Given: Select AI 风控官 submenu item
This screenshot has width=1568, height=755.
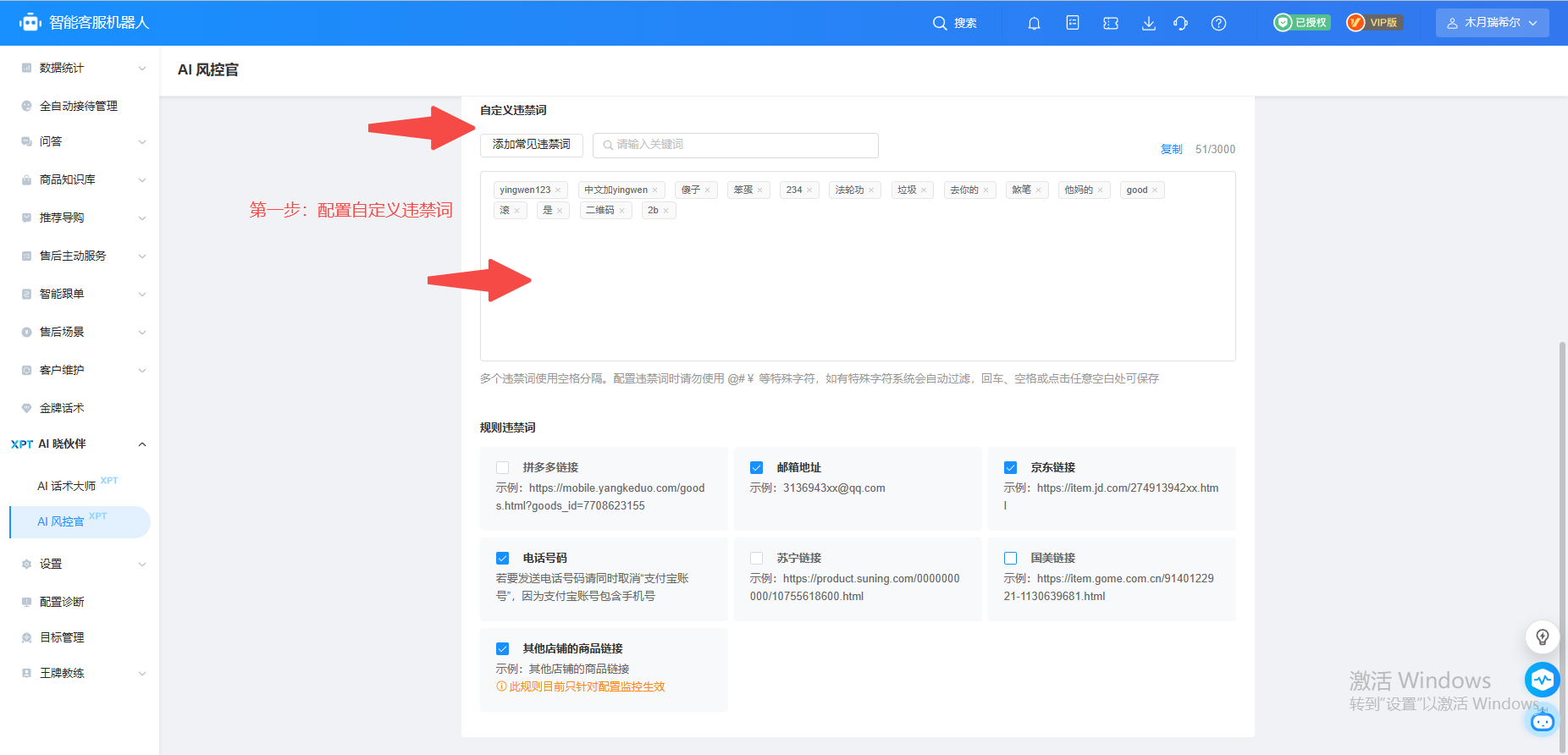Looking at the screenshot, I should coord(80,521).
